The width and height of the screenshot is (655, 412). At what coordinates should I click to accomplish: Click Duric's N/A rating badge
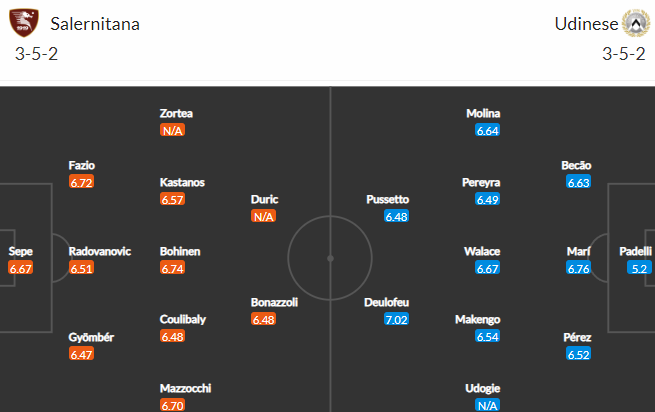point(264,216)
